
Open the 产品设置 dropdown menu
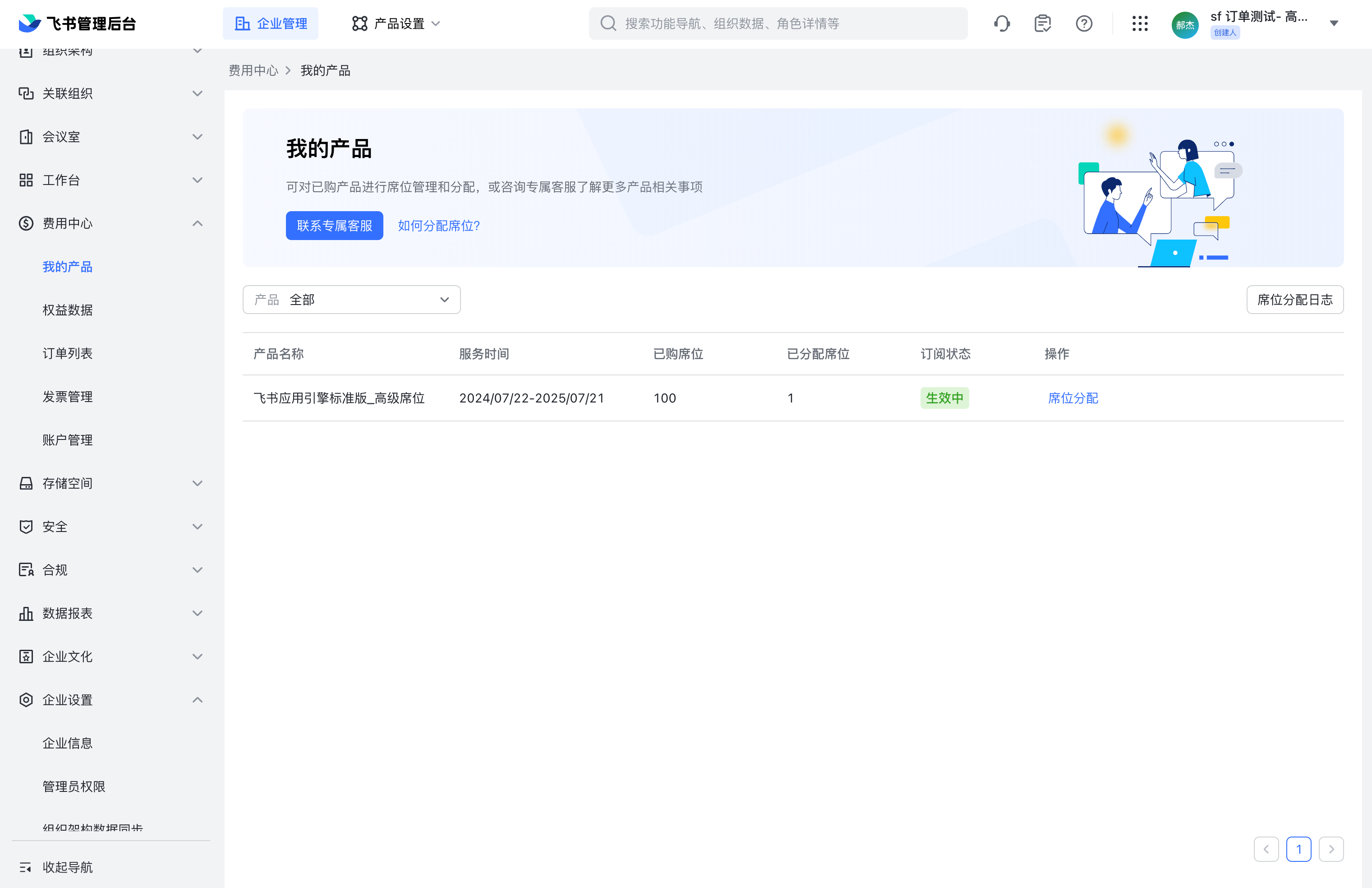point(396,23)
